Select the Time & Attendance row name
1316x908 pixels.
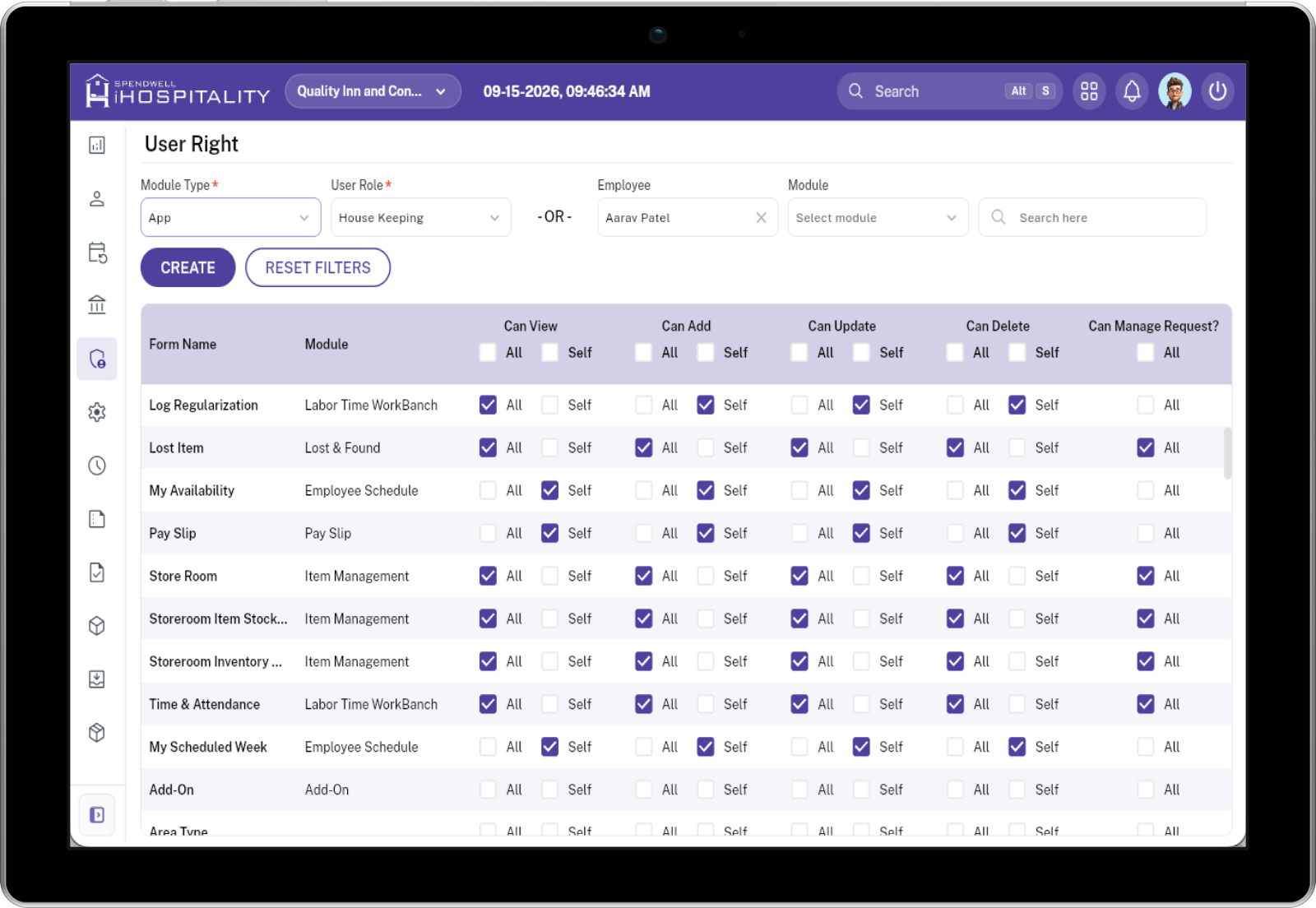tap(205, 704)
